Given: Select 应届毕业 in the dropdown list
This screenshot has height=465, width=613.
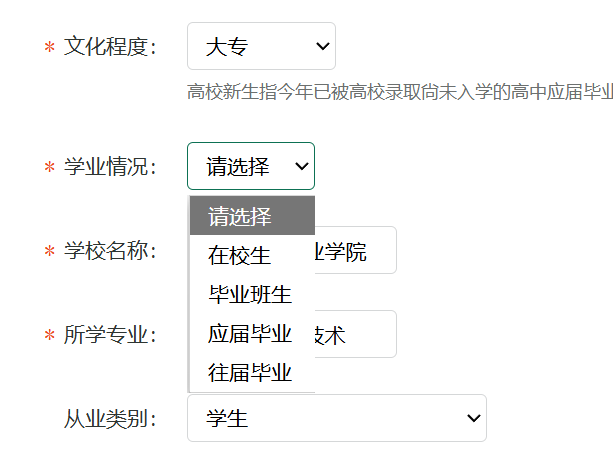Looking at the screenshot, I should pos(252,333).
